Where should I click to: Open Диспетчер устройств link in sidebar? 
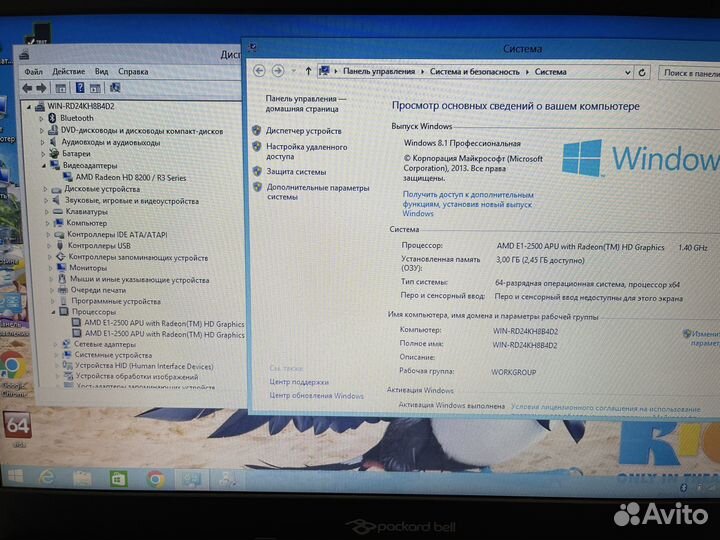[304, 131]
